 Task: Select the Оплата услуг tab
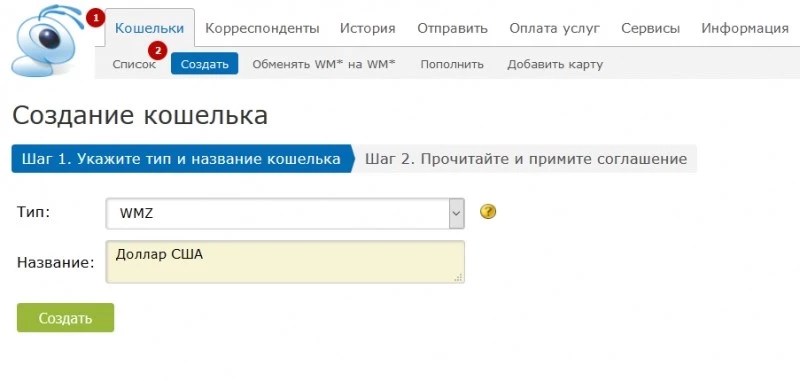click(555, 29)
